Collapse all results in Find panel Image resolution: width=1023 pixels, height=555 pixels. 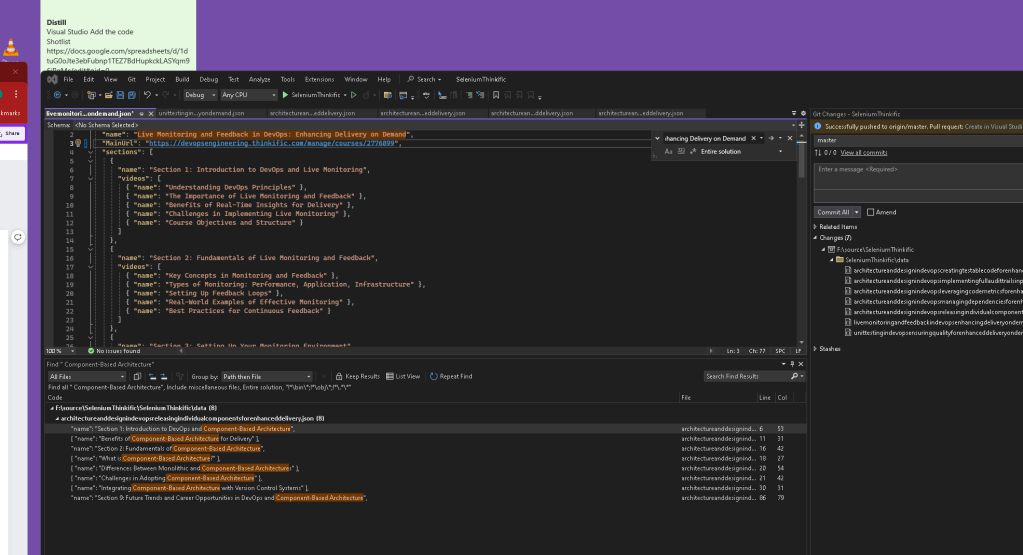(x=152, y=376)
